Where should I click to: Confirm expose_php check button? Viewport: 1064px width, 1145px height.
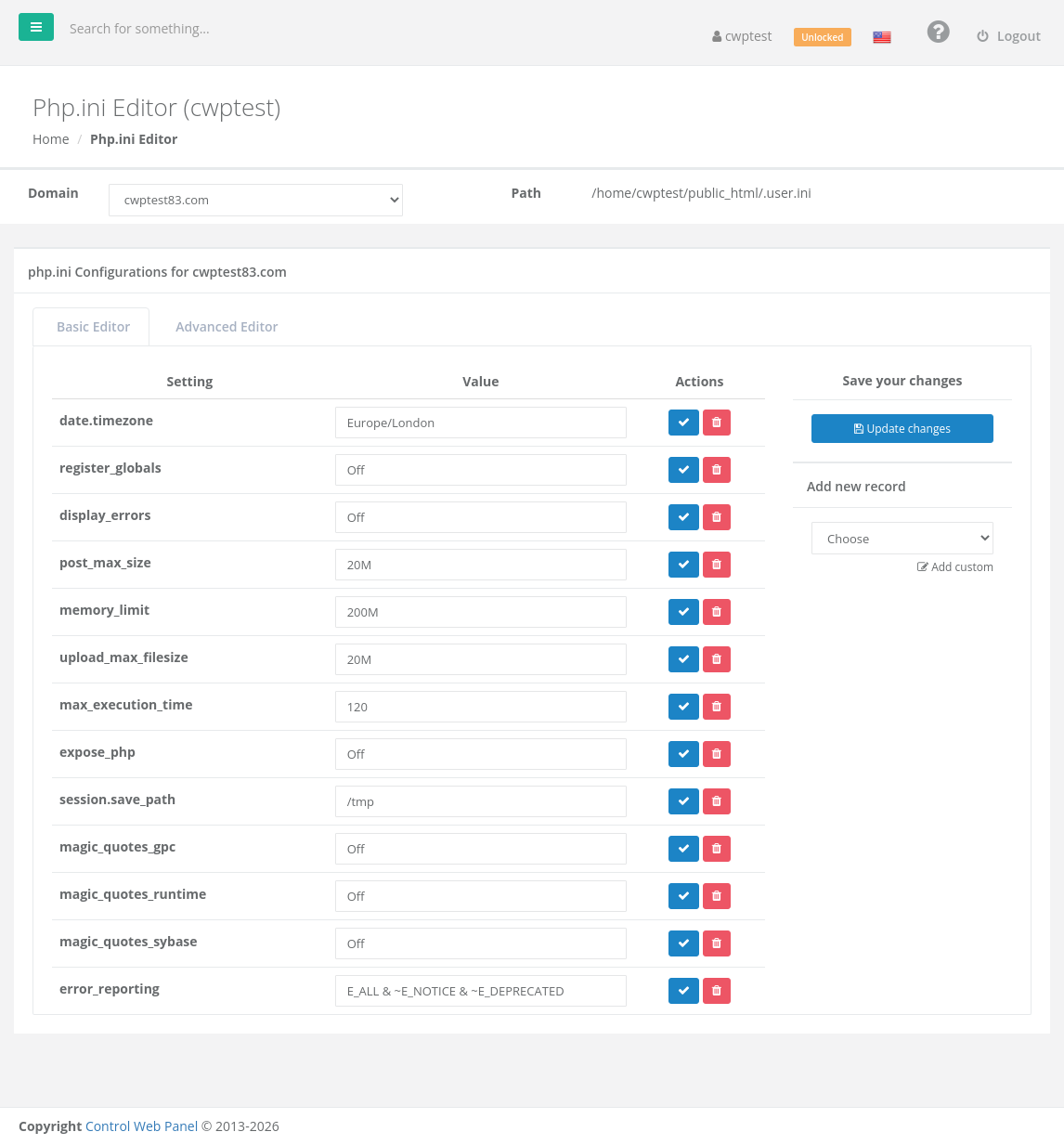click(683, 754)
